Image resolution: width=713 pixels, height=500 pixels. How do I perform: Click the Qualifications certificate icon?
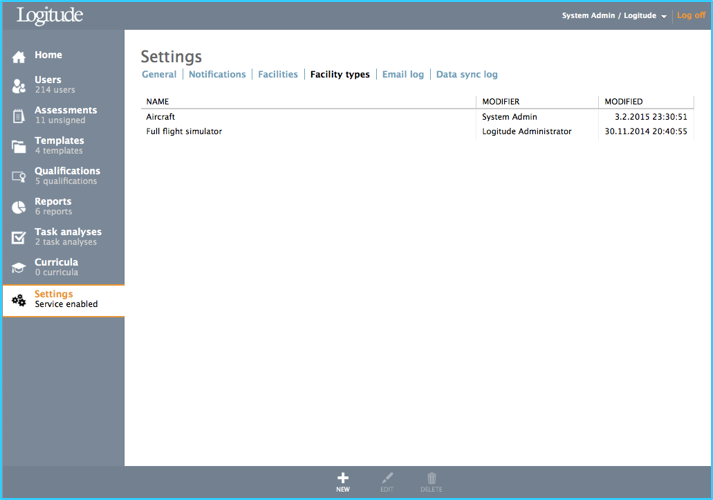(x=19, y=177)
